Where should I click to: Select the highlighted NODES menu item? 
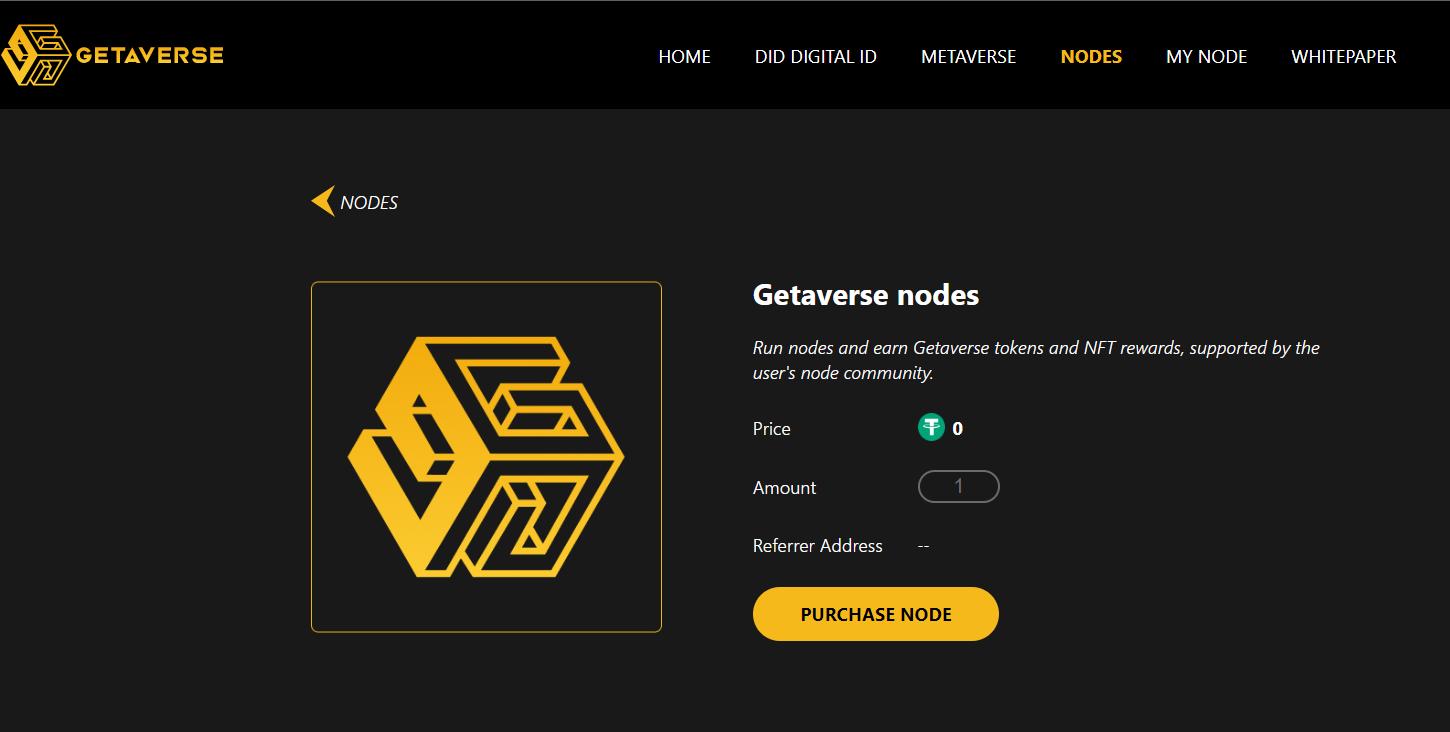pyautogui.click(x=1091, y=57)
